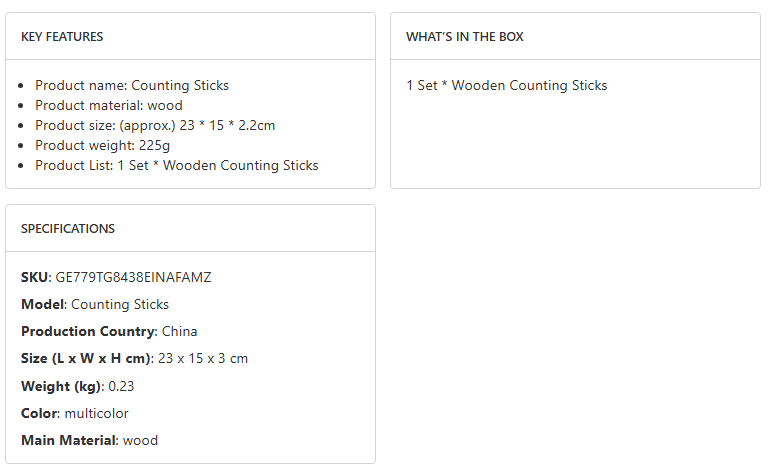Click the "Product name: Counting Sticks" bullet

point(132,86)
